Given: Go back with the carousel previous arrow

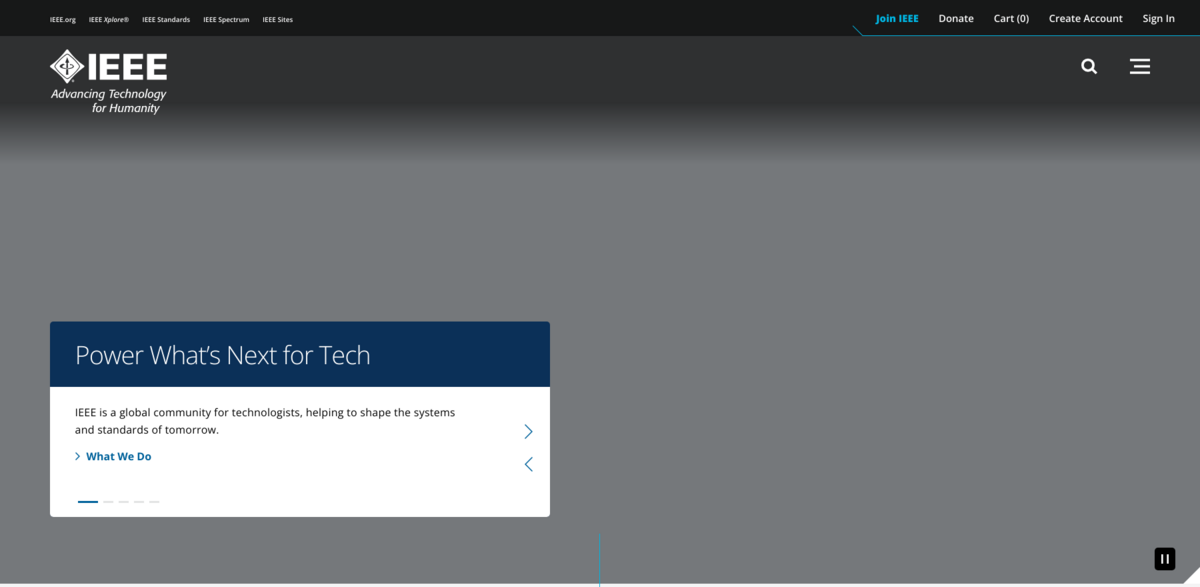Looking at the screenshot, I should point(528,464).
